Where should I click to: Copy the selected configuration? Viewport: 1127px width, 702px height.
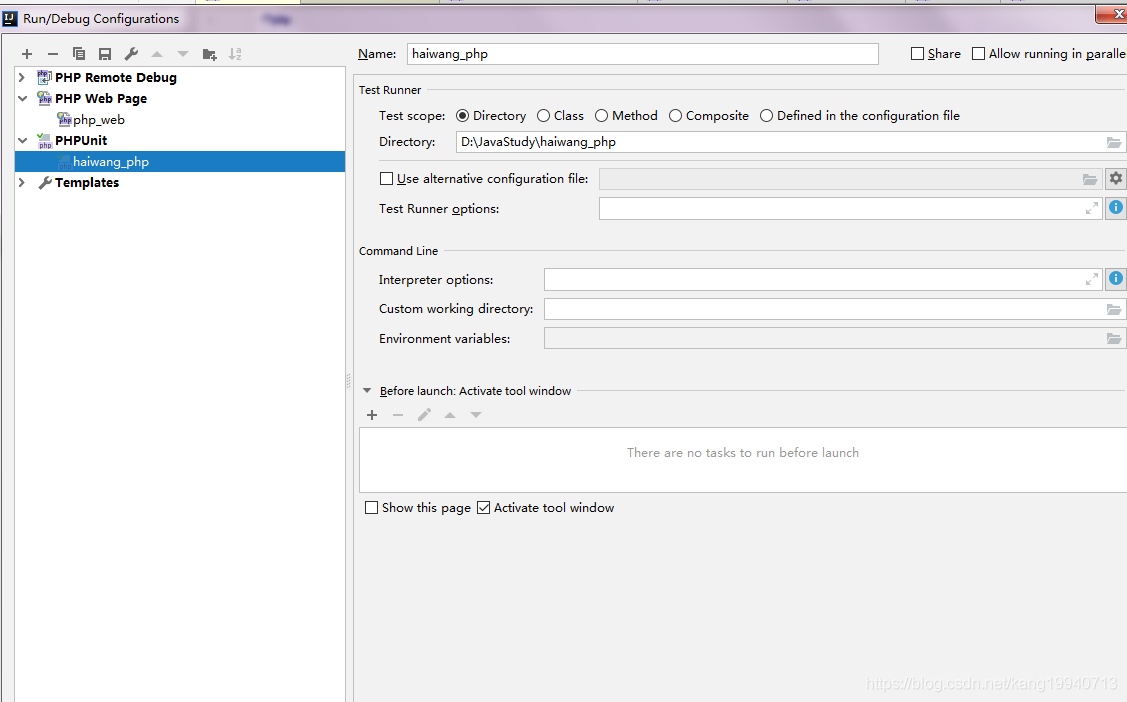coord(79,54)
